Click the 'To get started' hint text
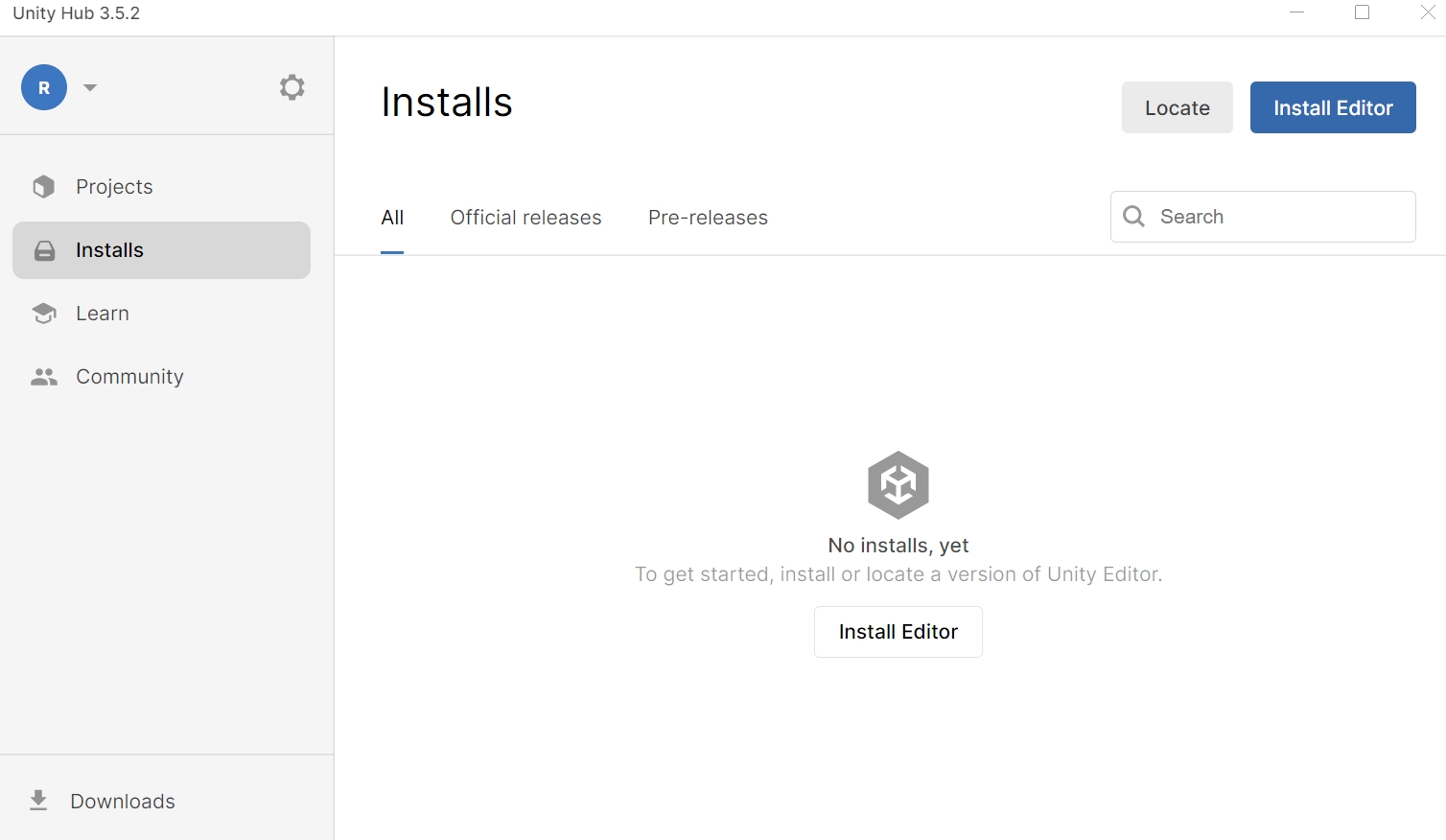 (898, 574)
